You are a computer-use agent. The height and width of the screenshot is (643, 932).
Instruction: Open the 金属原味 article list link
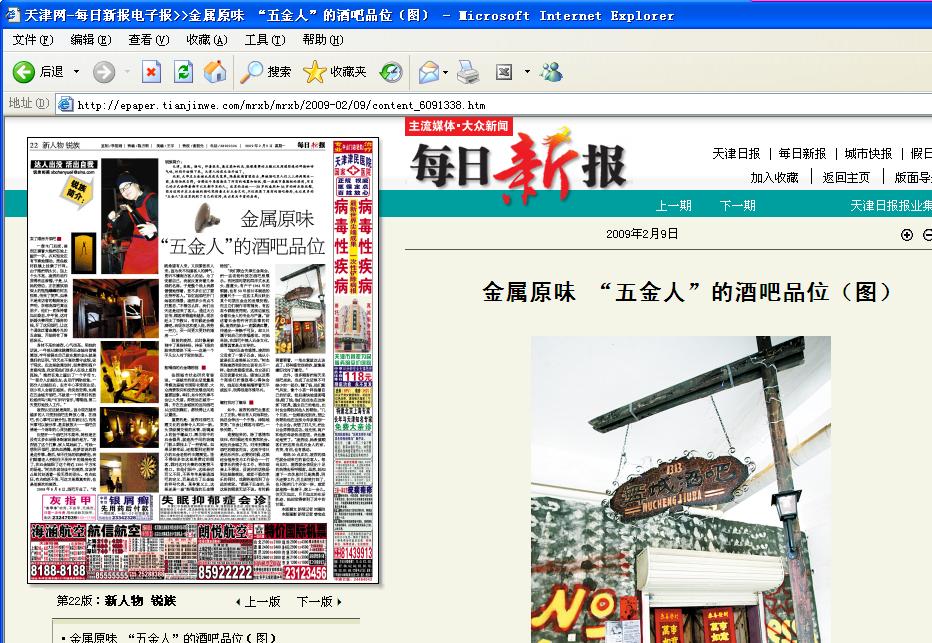(x=172, y=637)
